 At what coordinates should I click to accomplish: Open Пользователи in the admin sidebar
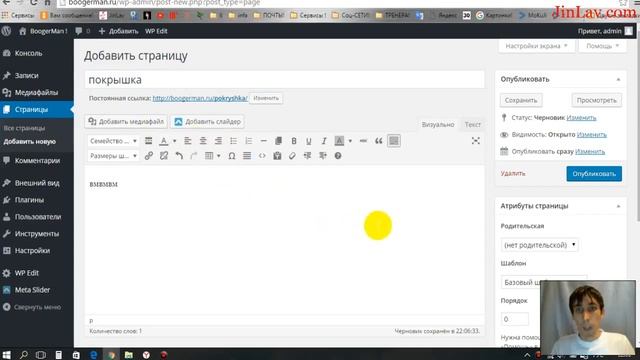pyautogui.click(x=37, y=217)
